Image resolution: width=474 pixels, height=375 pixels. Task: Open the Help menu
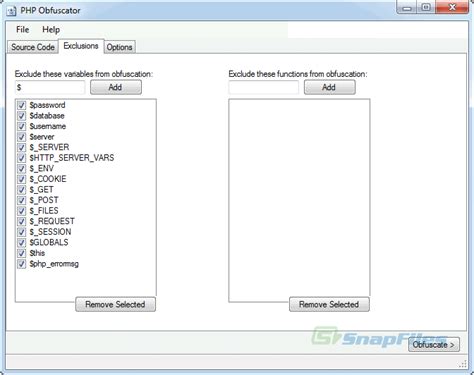(51, 30)
